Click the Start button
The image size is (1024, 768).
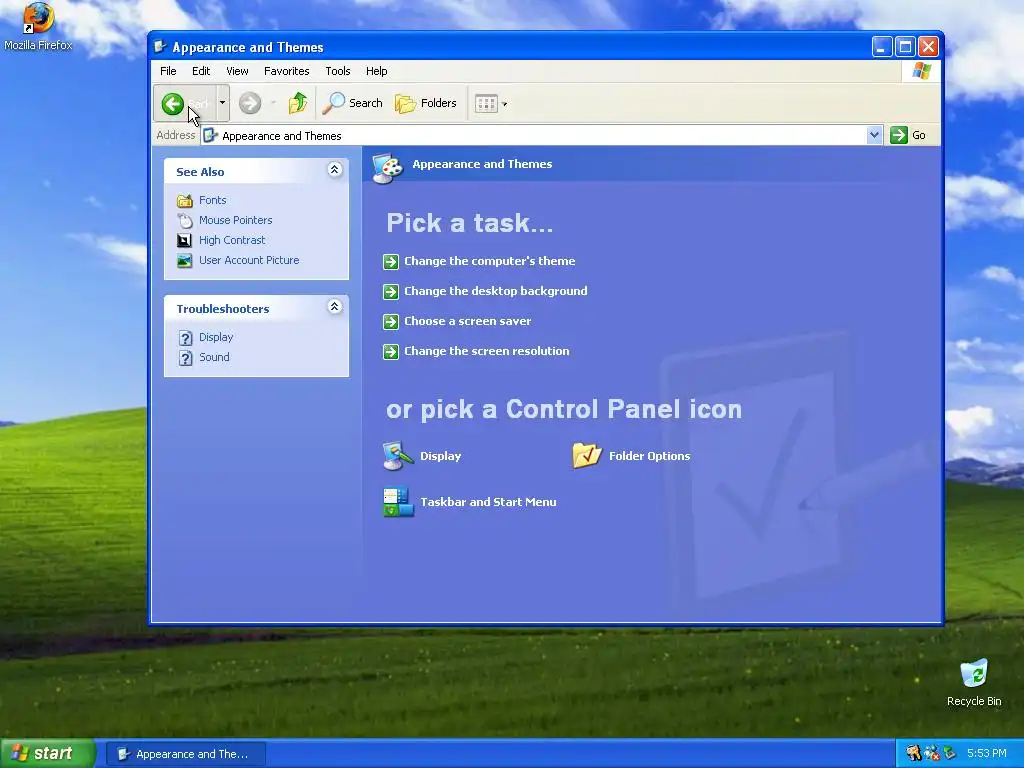click(x=47, y=753)
